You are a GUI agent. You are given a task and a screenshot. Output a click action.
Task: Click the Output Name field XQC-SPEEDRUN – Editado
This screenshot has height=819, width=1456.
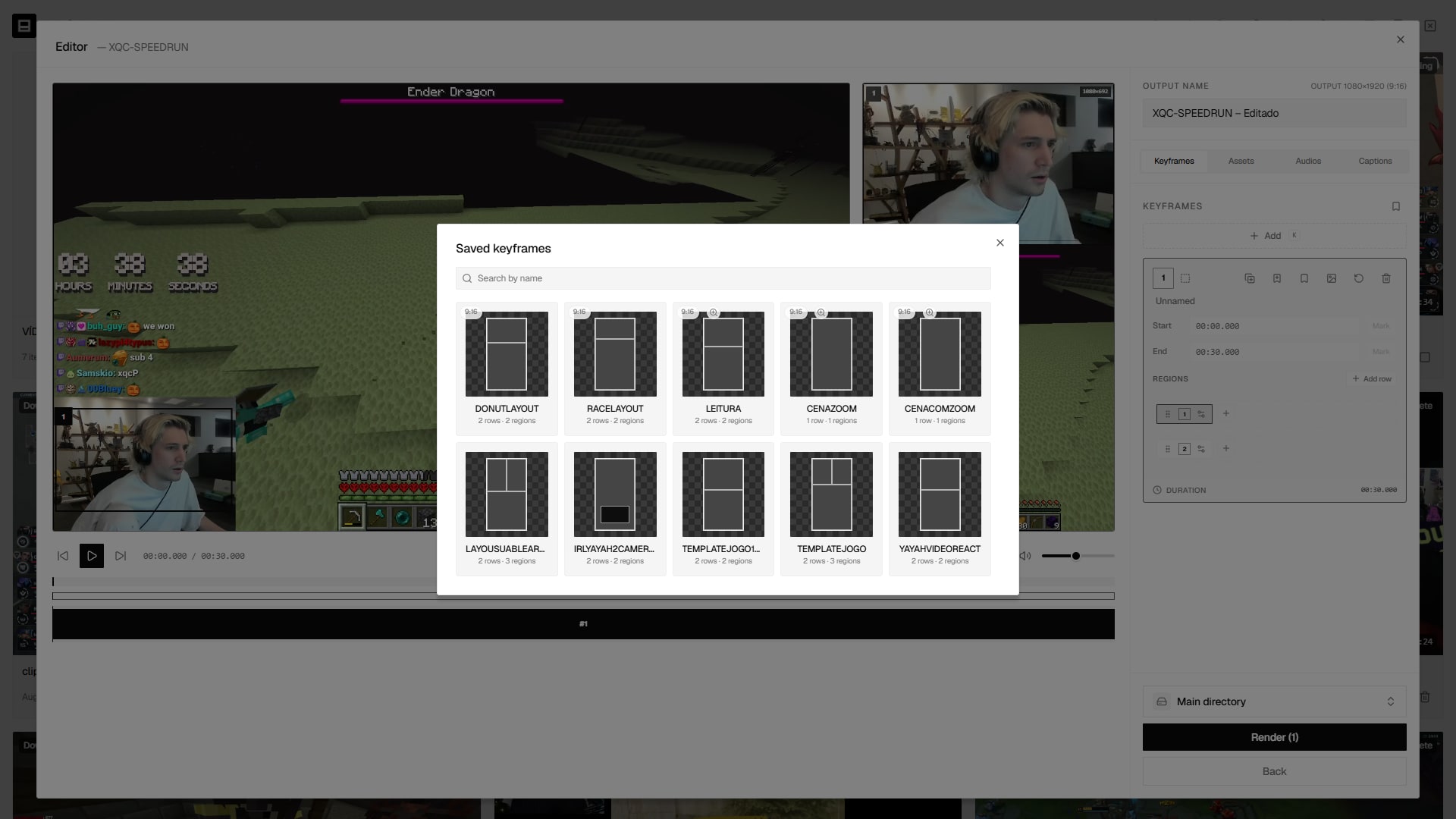[1274, 113]
